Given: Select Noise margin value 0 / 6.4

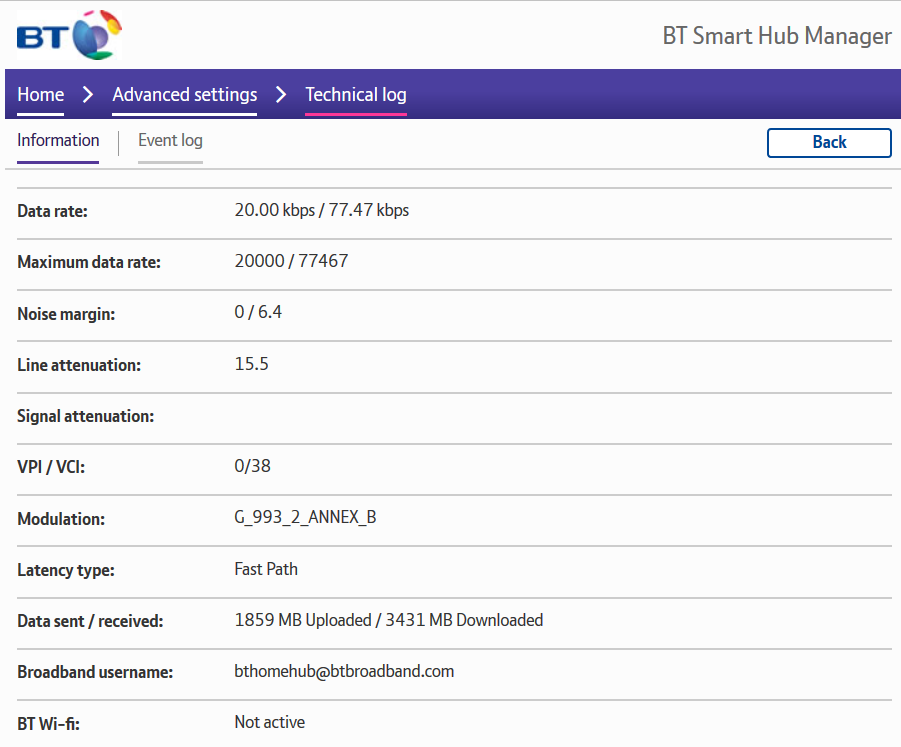Looking at the screenshot, I should pos(258,312).
